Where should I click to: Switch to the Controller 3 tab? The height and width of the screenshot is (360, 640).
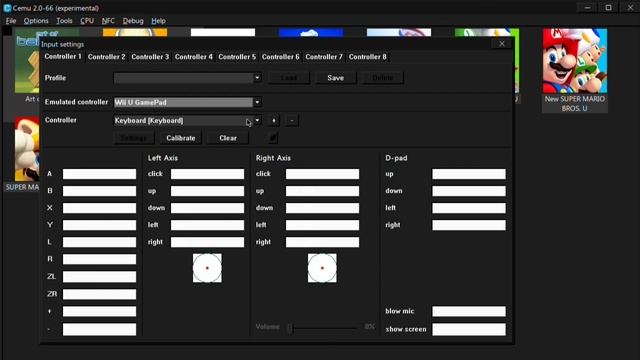150,57
